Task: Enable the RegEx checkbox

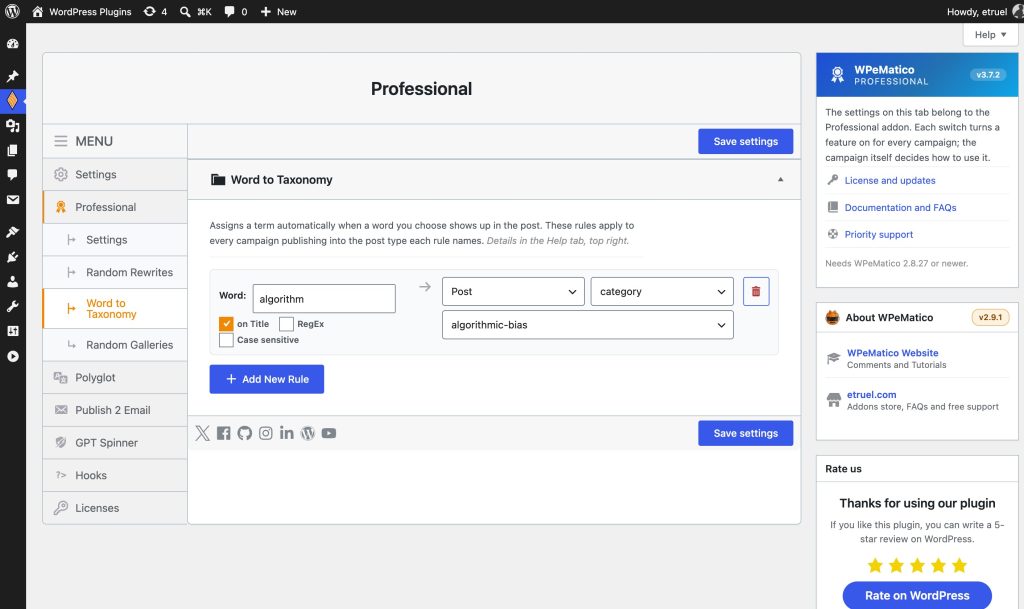Action: click(286, 324)
